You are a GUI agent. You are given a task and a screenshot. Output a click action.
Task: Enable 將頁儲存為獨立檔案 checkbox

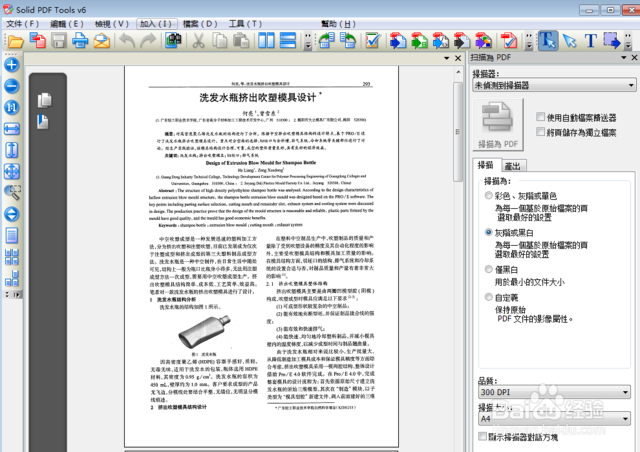540,132
